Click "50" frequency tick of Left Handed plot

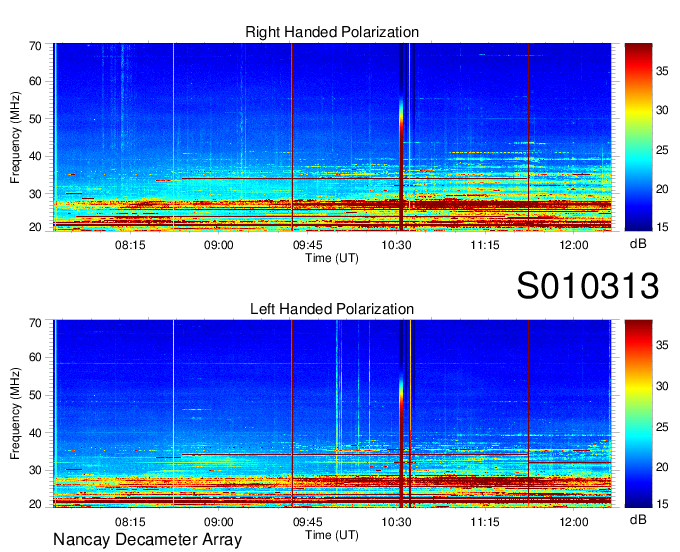point(35,395)
